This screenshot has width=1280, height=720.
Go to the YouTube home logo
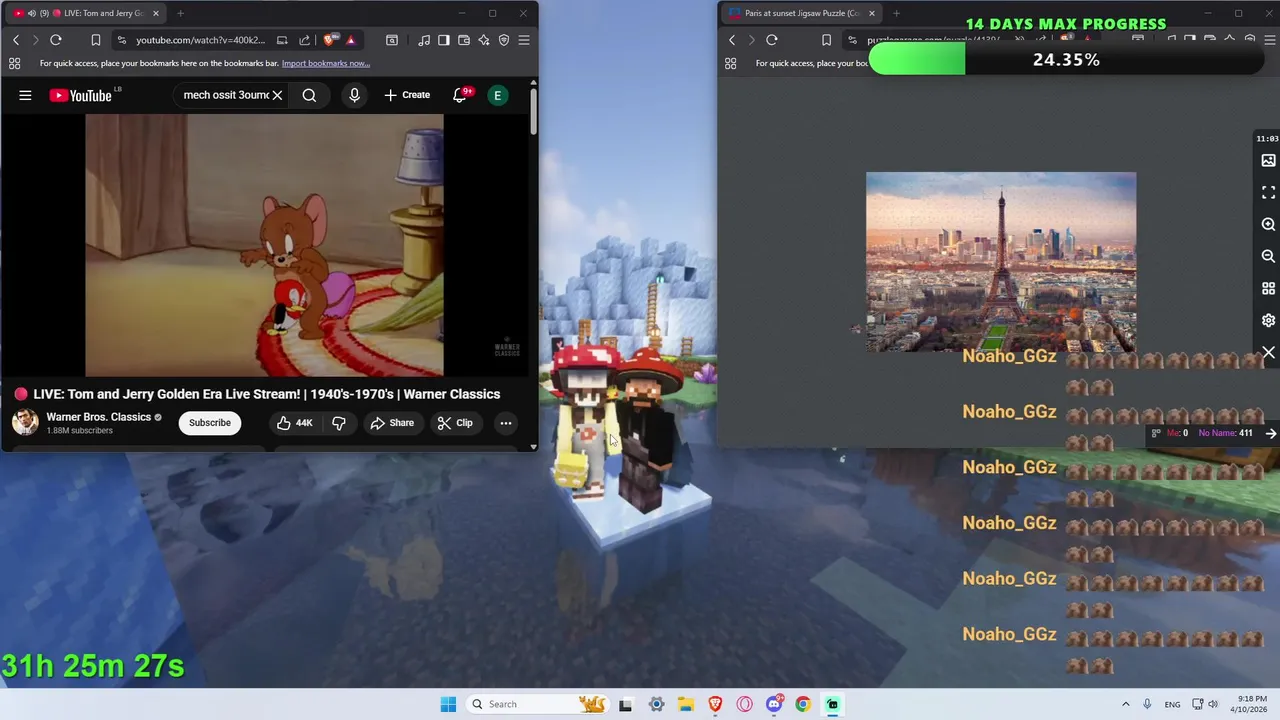pos(80,95)
